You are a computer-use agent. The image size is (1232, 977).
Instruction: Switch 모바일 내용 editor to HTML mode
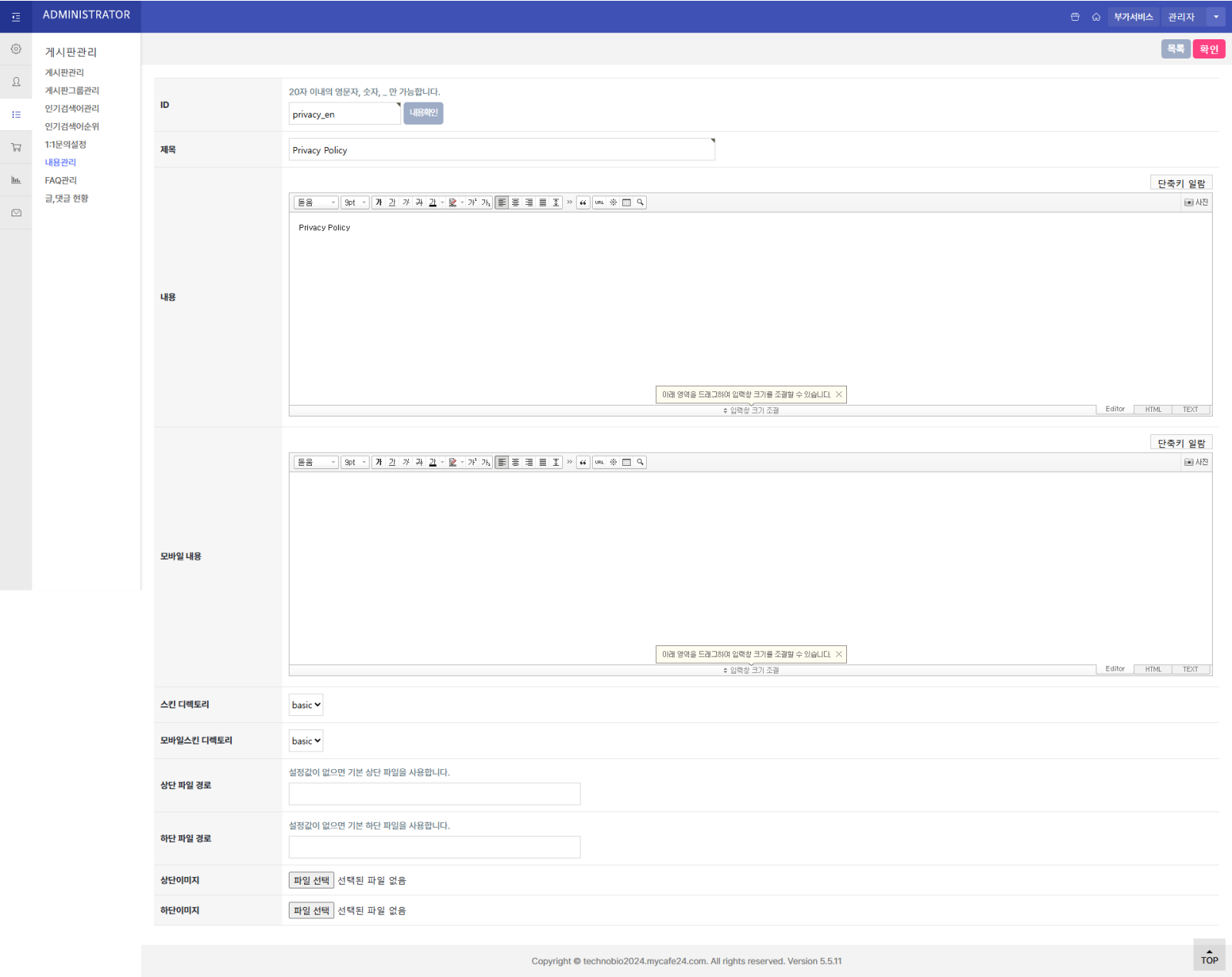[x=1153, y=669]
